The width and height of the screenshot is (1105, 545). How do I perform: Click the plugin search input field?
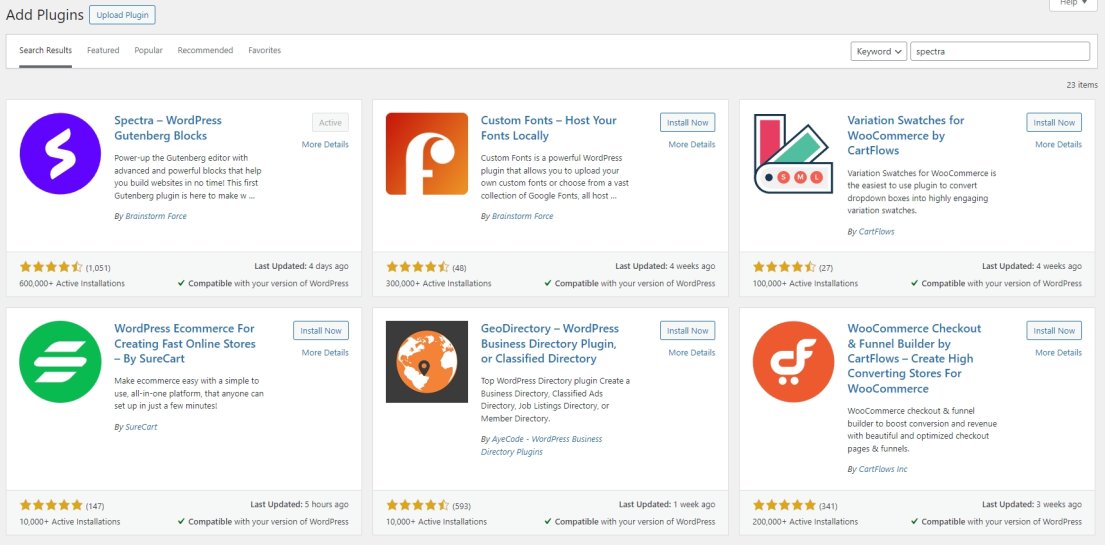(999, 51)
